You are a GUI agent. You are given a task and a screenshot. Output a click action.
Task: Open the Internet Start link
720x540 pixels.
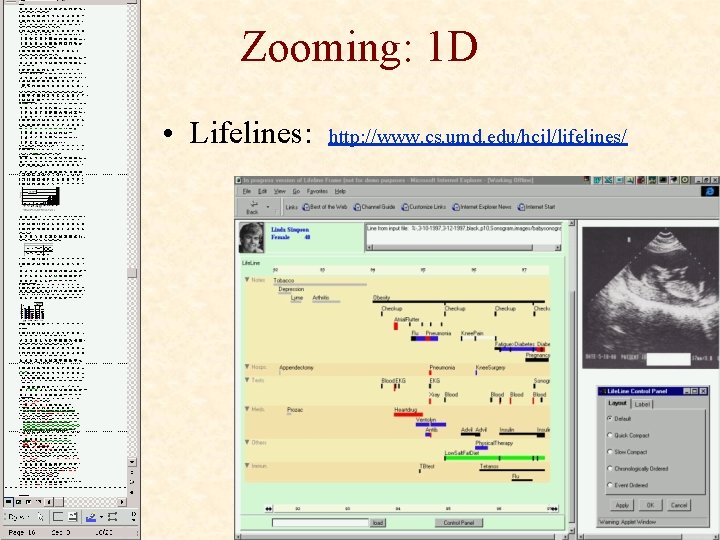coord(536,207)
